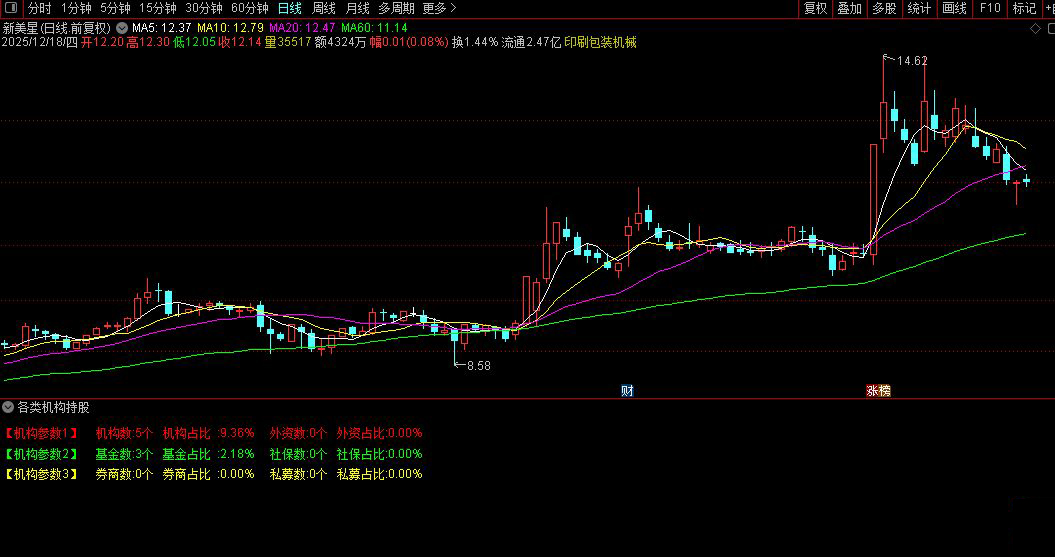Click the MA20: 12.47 indicator label
Screen dimensions: 1055x557
[x=303, y=28]
